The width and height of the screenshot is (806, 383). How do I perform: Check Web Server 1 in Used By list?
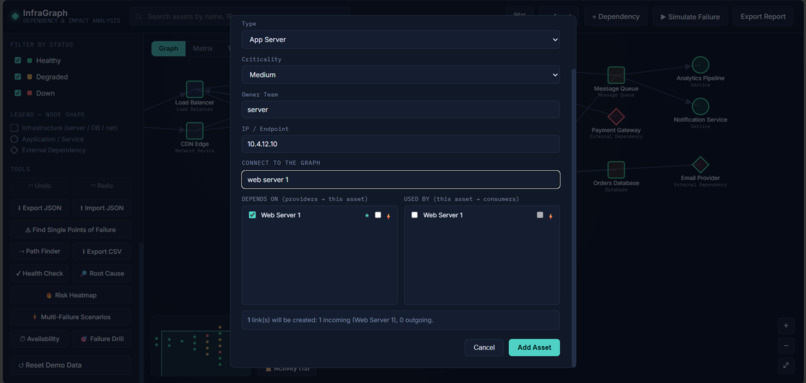point(414,215)
